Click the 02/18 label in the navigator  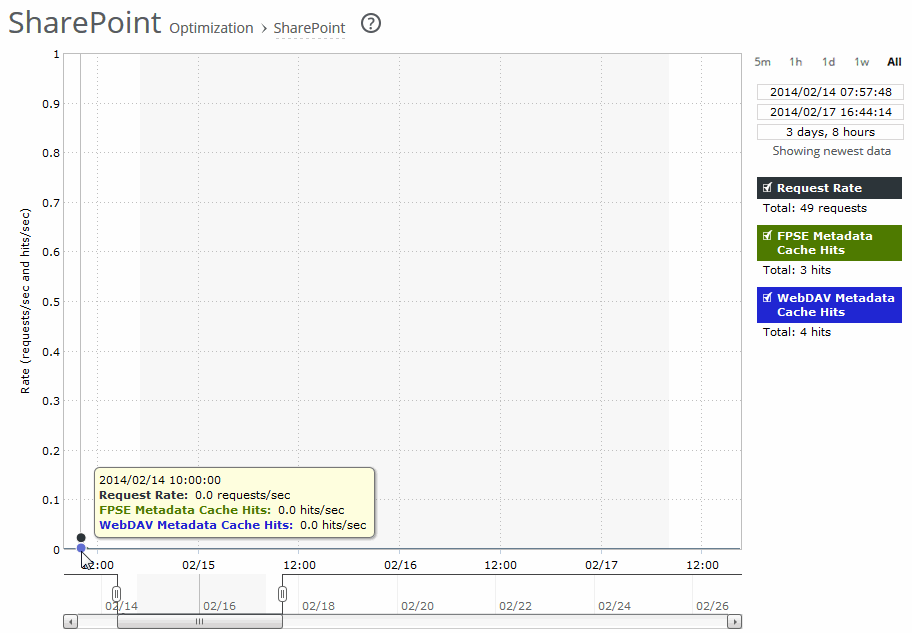[318, 606]
